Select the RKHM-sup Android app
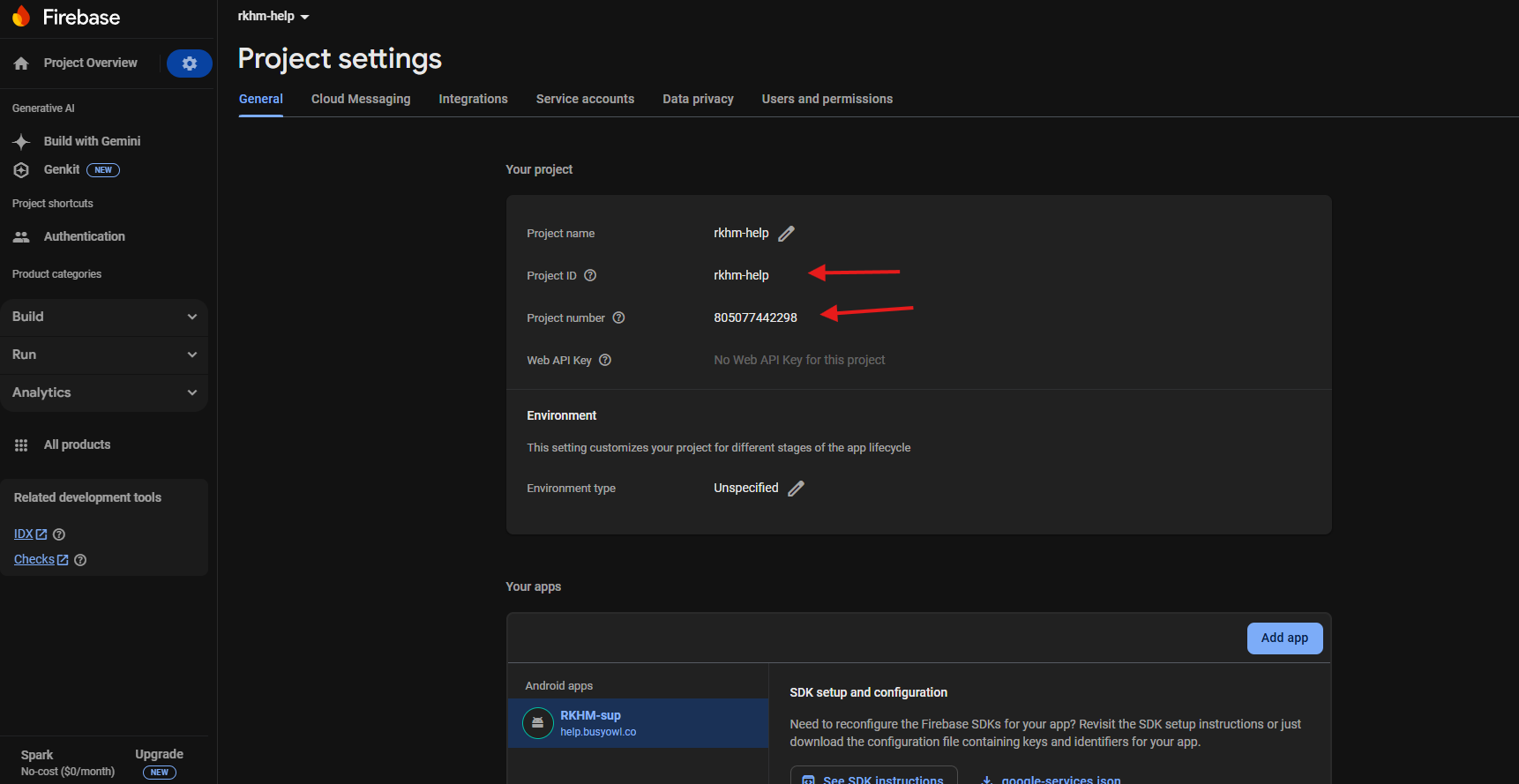Screen dimensions: 1519x784 (639, 723)
